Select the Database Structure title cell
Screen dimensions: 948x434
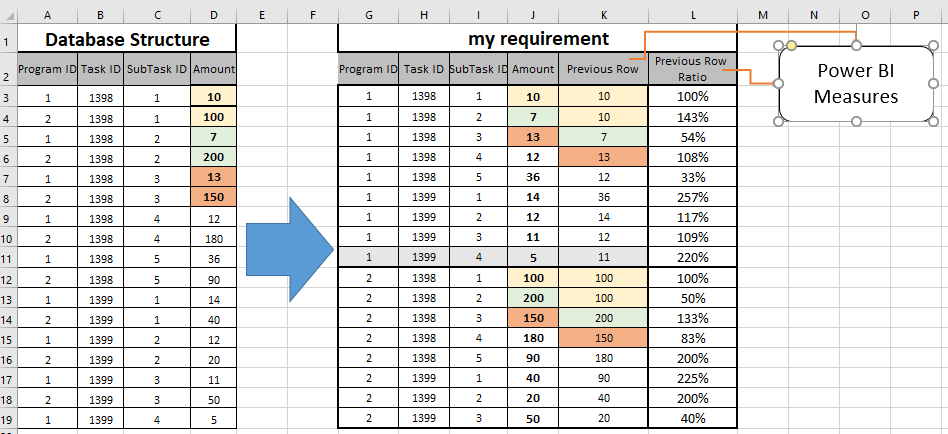pyautogui.click(x=127, y=39)
